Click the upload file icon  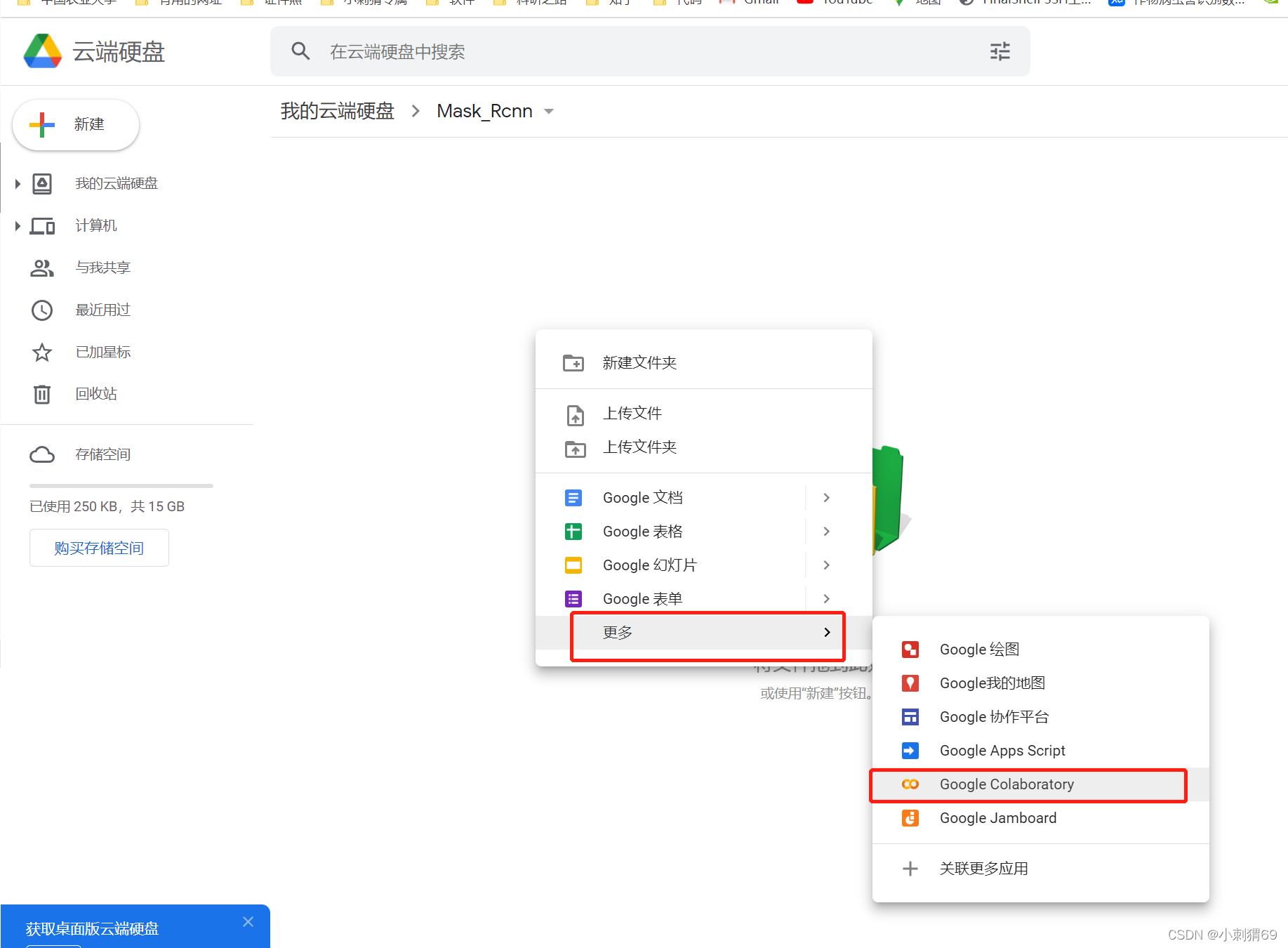click(575, 415)
